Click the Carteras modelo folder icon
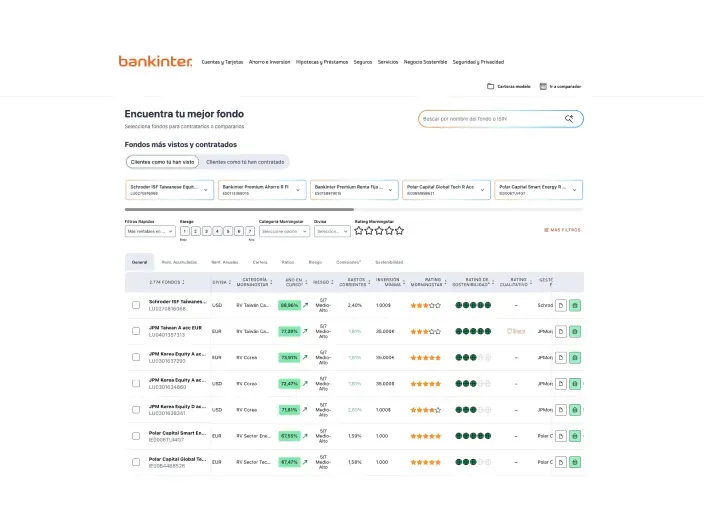 (x=490, y=86)
